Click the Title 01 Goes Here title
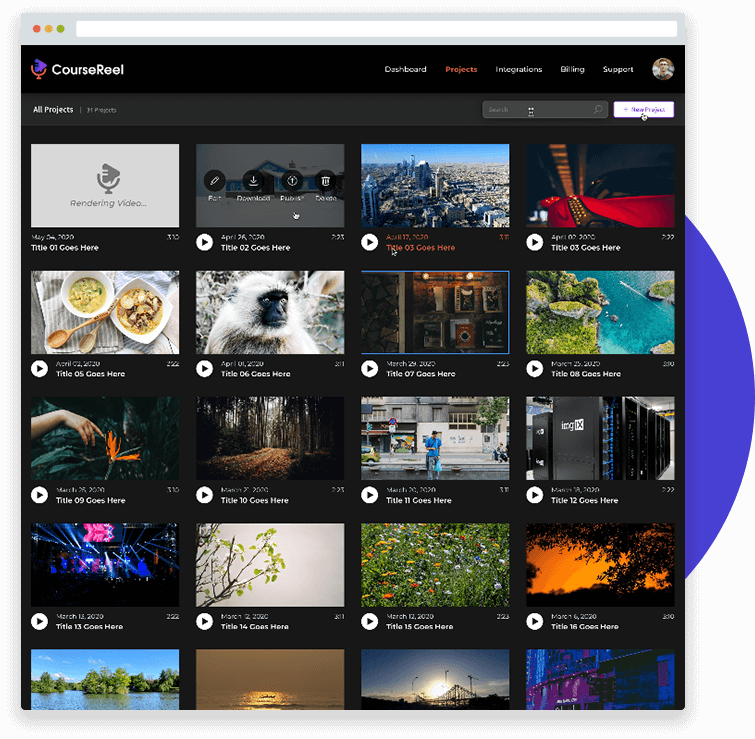This screenshot has width=755, height=739. coord(65,247)
